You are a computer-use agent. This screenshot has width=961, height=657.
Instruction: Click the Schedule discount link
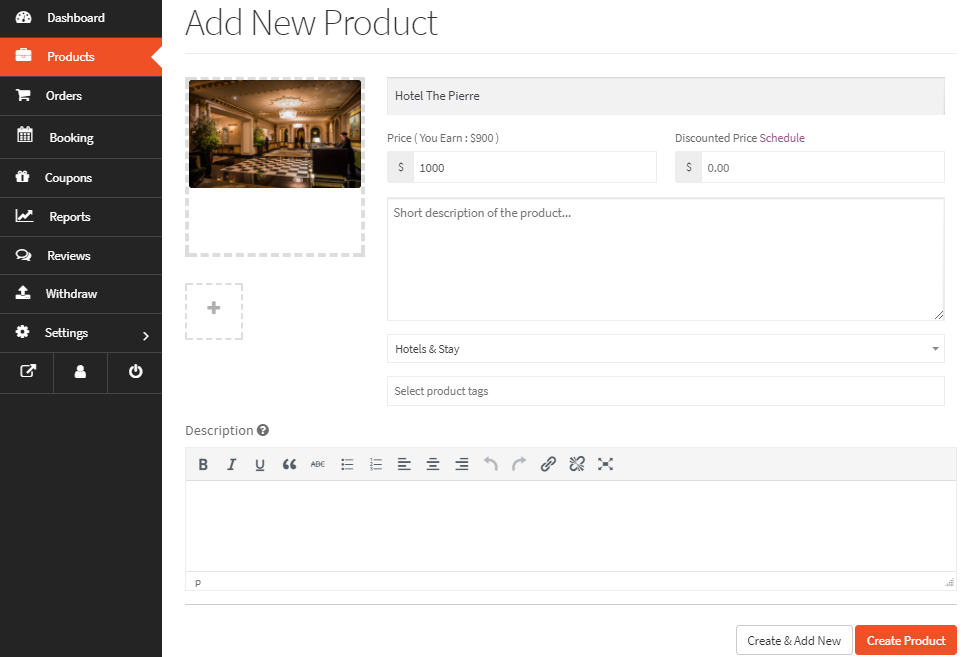pyautogui.click(x=782, y=138)
